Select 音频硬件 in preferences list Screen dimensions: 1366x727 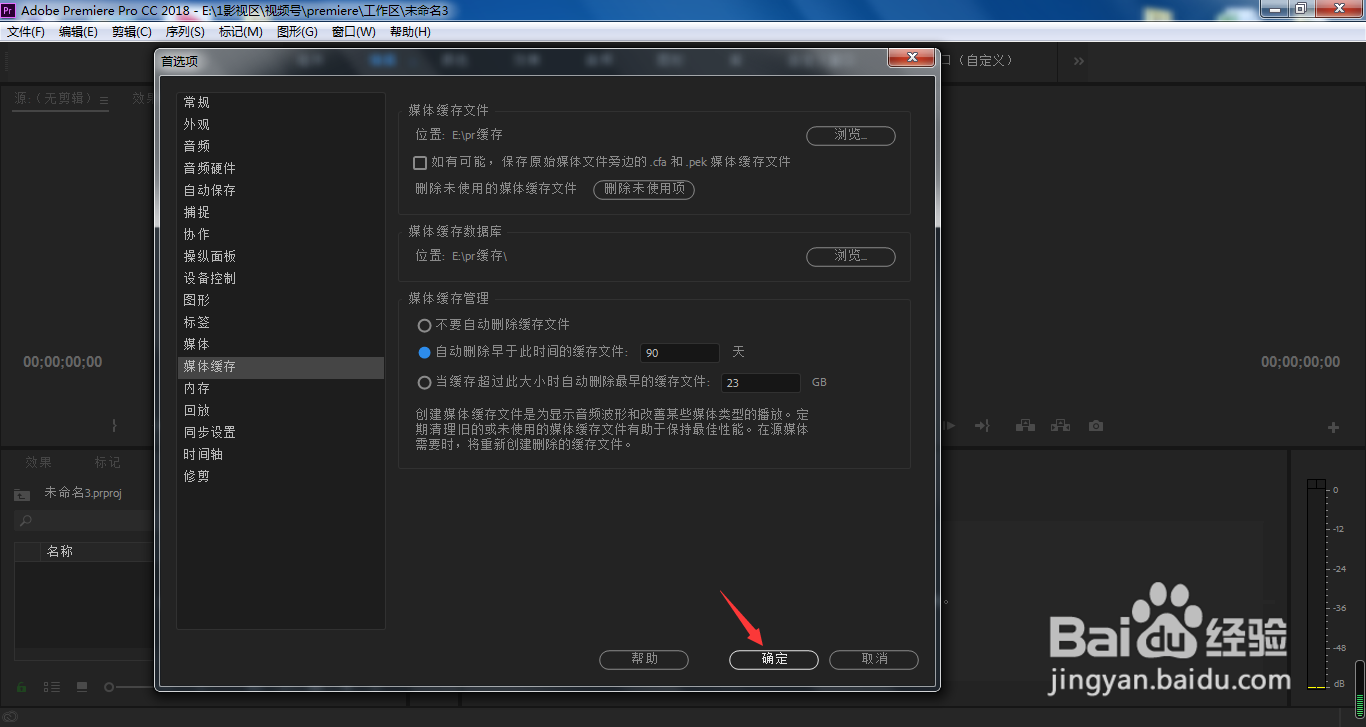click(281, 169)
